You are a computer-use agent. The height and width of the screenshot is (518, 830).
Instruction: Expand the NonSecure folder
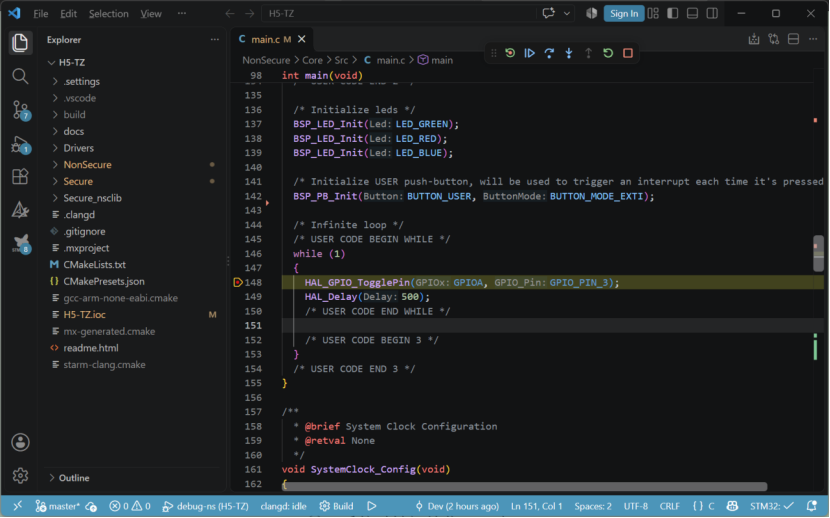(132, 165)
